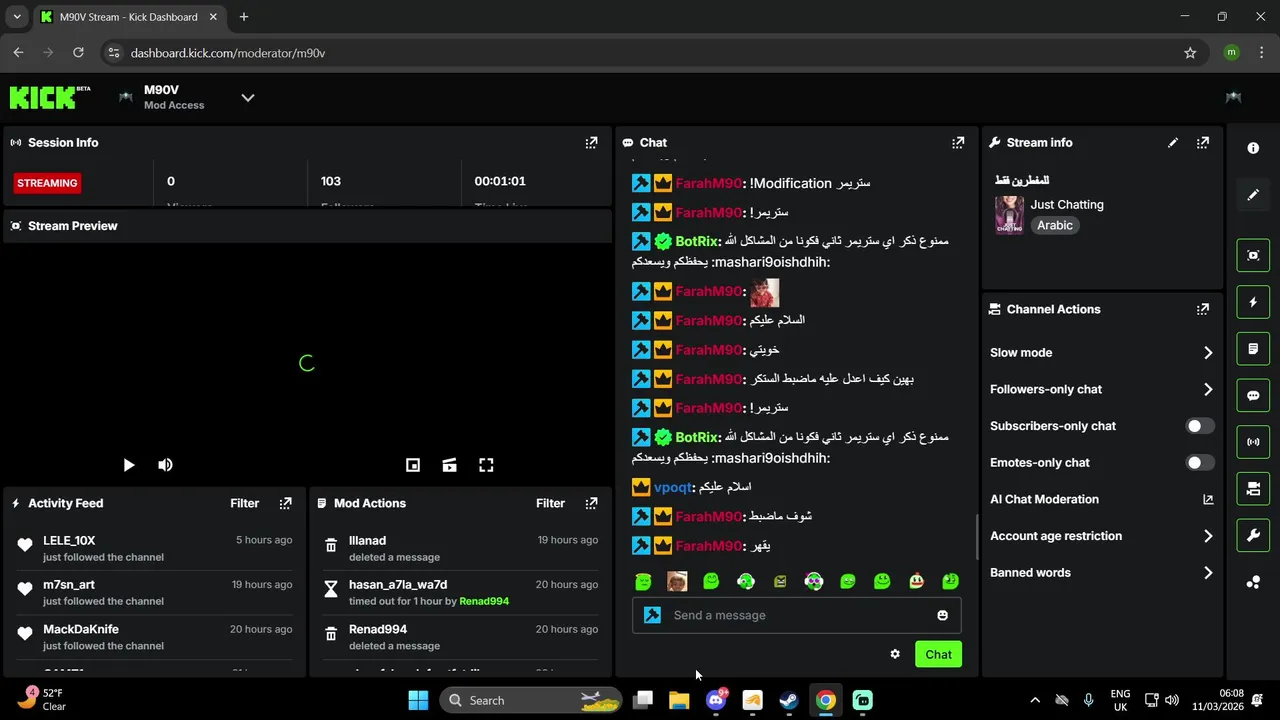Image resolution: width=1280 pixels, height=720 pixels.
Task: Open AI Chat Moderation external link
Action: pyautogui.click(x=1208, y=499)
